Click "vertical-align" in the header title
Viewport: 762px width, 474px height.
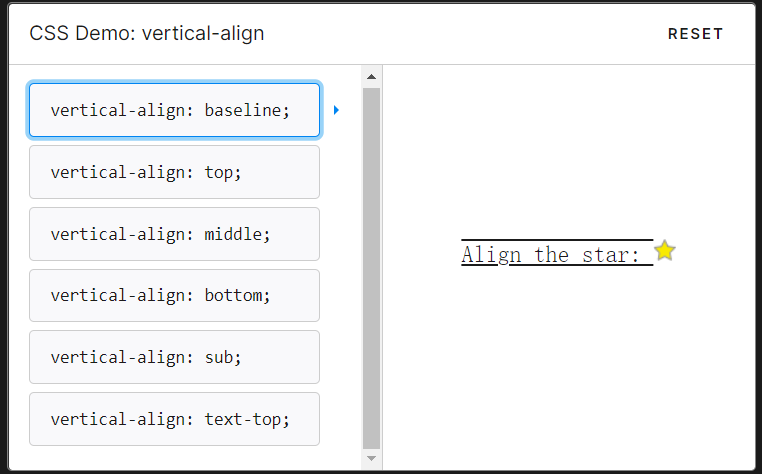203,33
